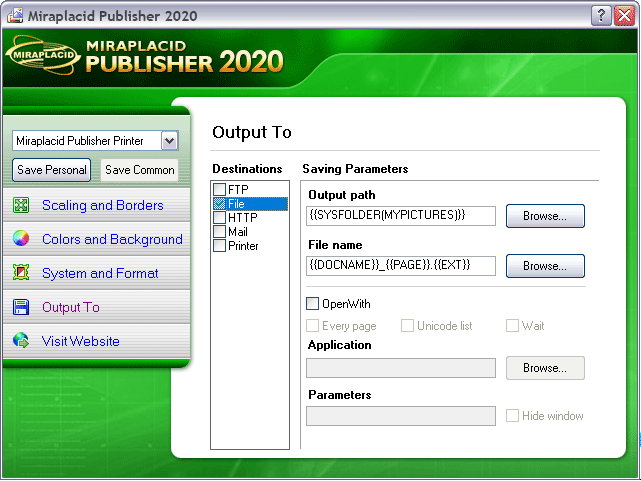Click the System and Format icon
This screenshot has height=481, width=641.
(x=21, y=273)
